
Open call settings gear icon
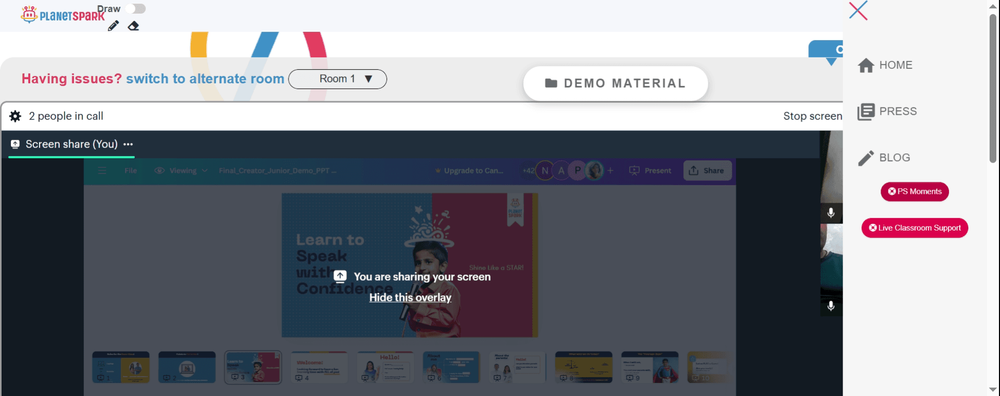point(15,116)
